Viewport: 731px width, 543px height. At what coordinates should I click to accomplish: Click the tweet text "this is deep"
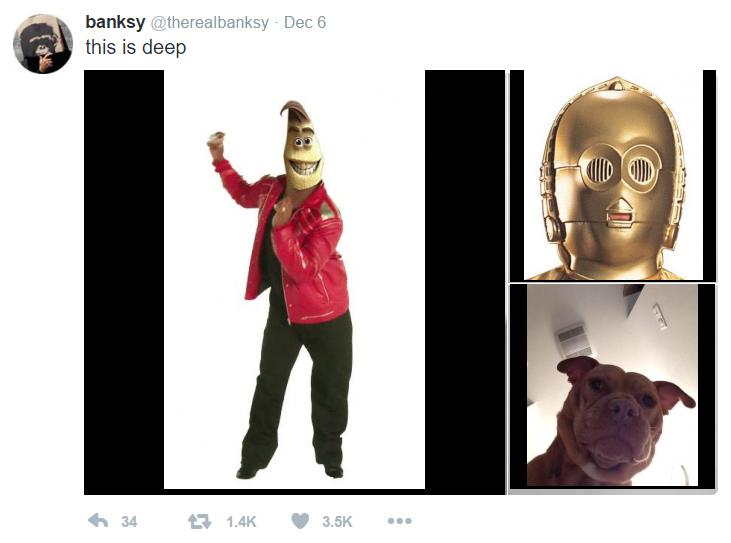[x=136, y=48]
